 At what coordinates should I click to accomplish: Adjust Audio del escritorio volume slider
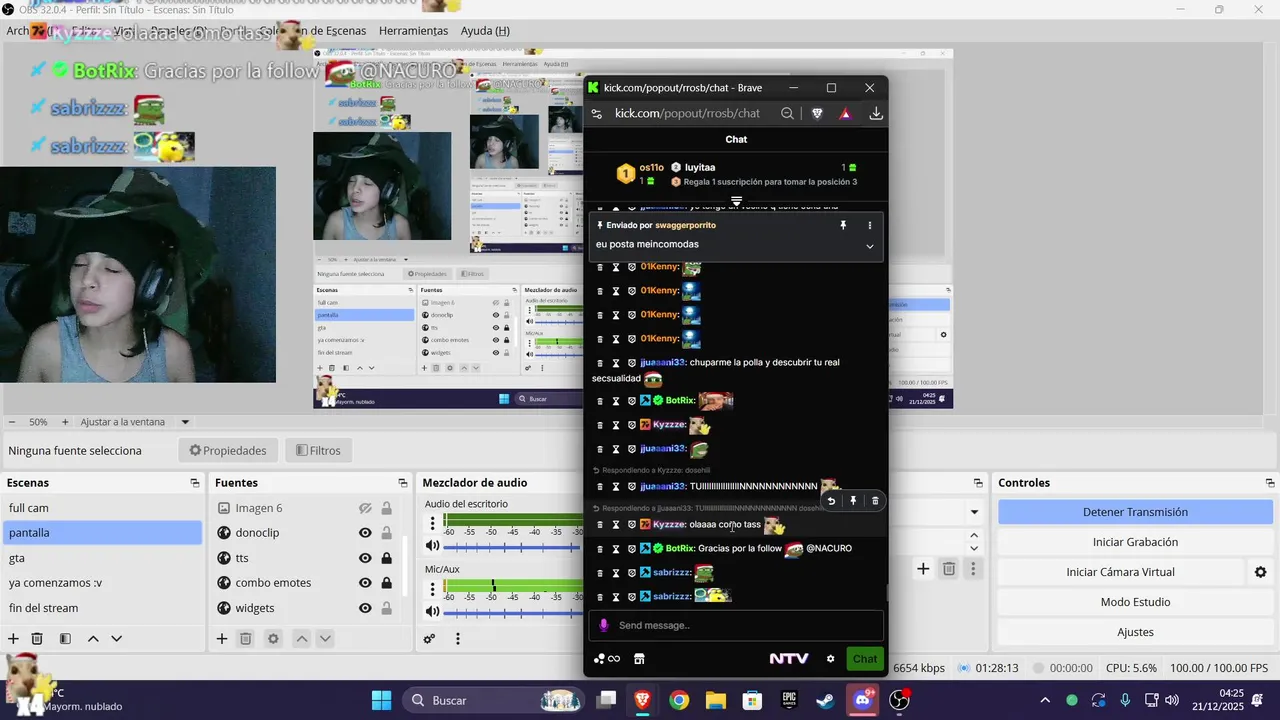(513, 546)
